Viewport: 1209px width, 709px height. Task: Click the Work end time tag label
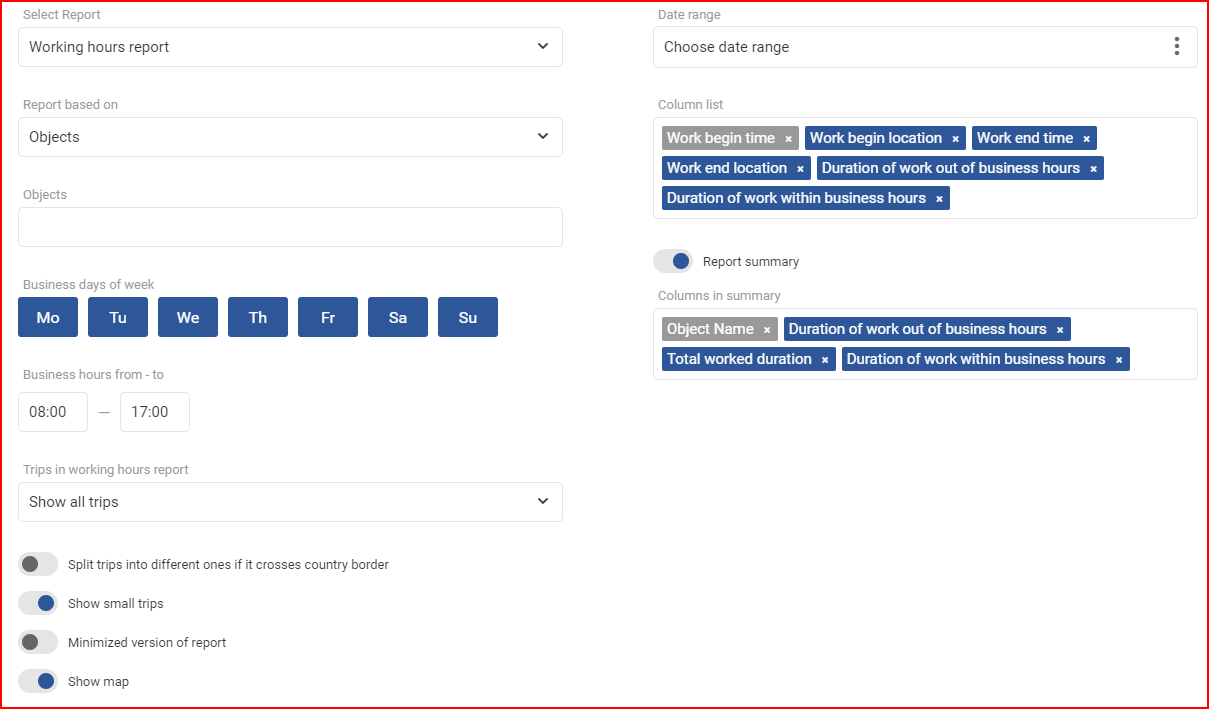pyautogui.click(x=1025, y=138)
